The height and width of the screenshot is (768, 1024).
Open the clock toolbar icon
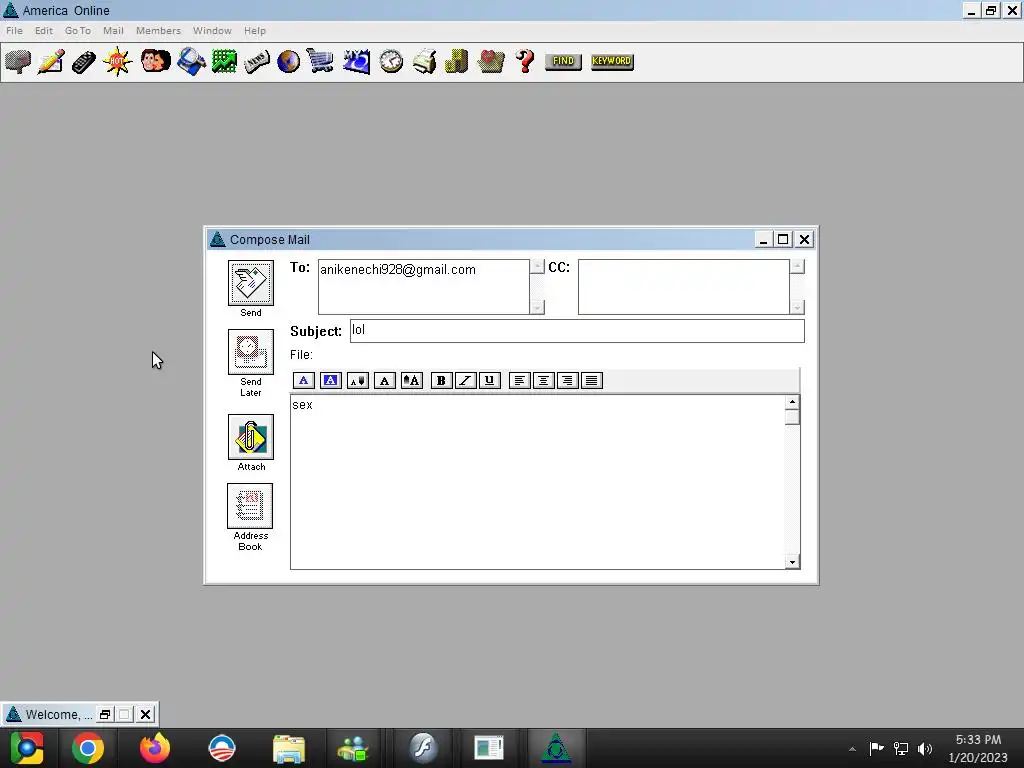pos(391,62)
